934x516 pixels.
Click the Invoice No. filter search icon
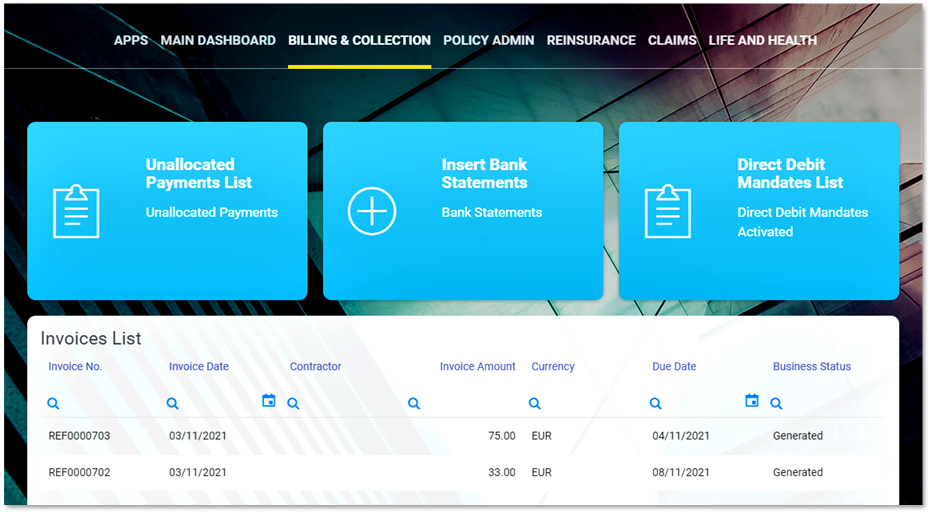point(54,404)
